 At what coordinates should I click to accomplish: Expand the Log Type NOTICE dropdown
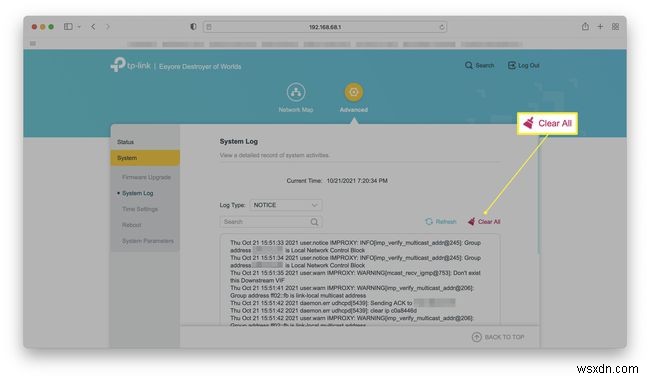pos(285,205)
